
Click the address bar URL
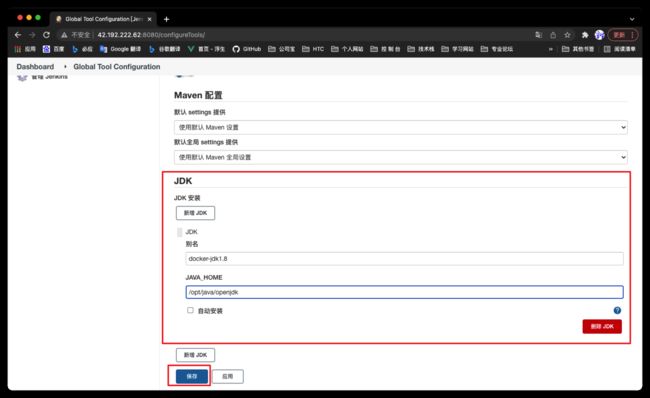coord(151,35)
